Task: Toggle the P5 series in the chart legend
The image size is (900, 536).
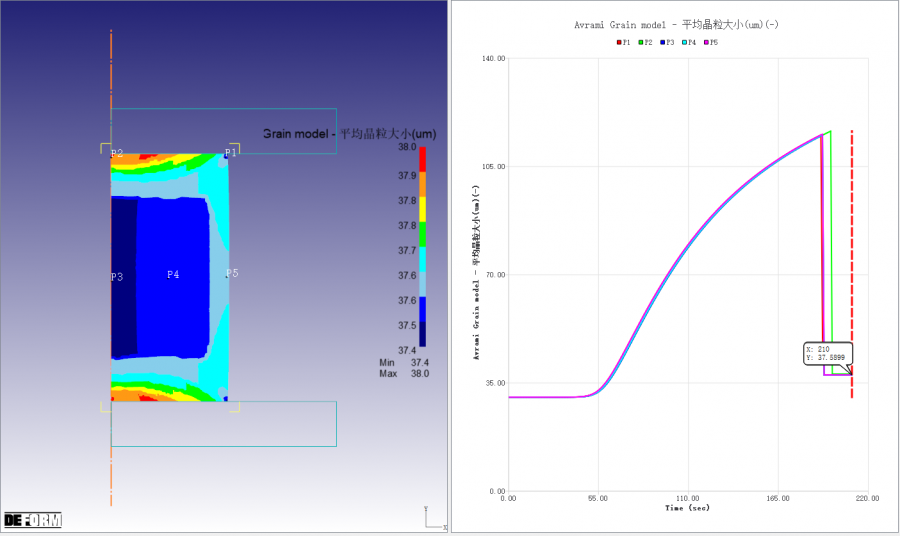Action: coord(711,42)
